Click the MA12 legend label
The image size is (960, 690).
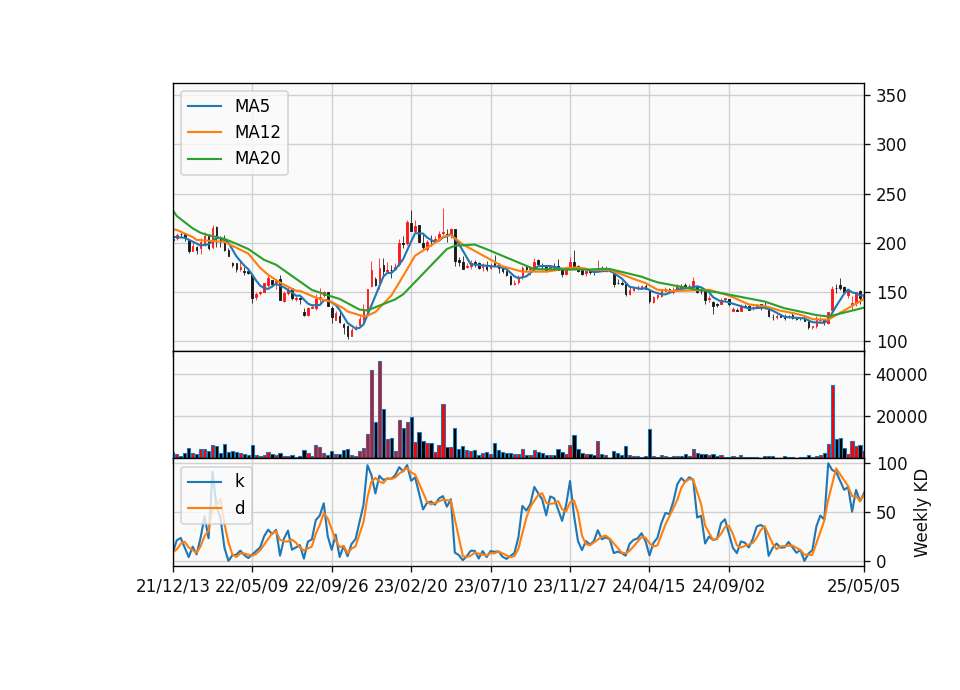click(257, 132)
